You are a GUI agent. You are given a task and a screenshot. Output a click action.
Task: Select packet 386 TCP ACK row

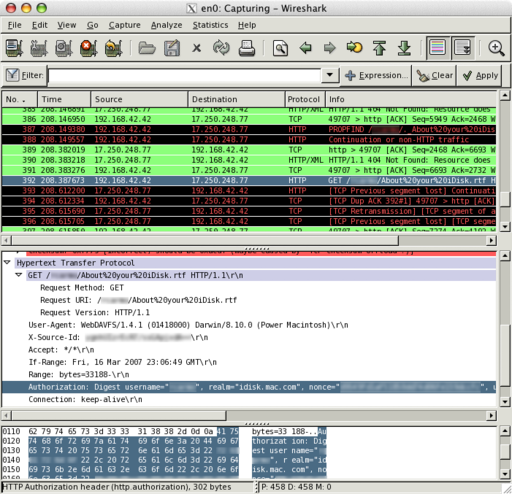pyautogui.click(x=249, y=119)
